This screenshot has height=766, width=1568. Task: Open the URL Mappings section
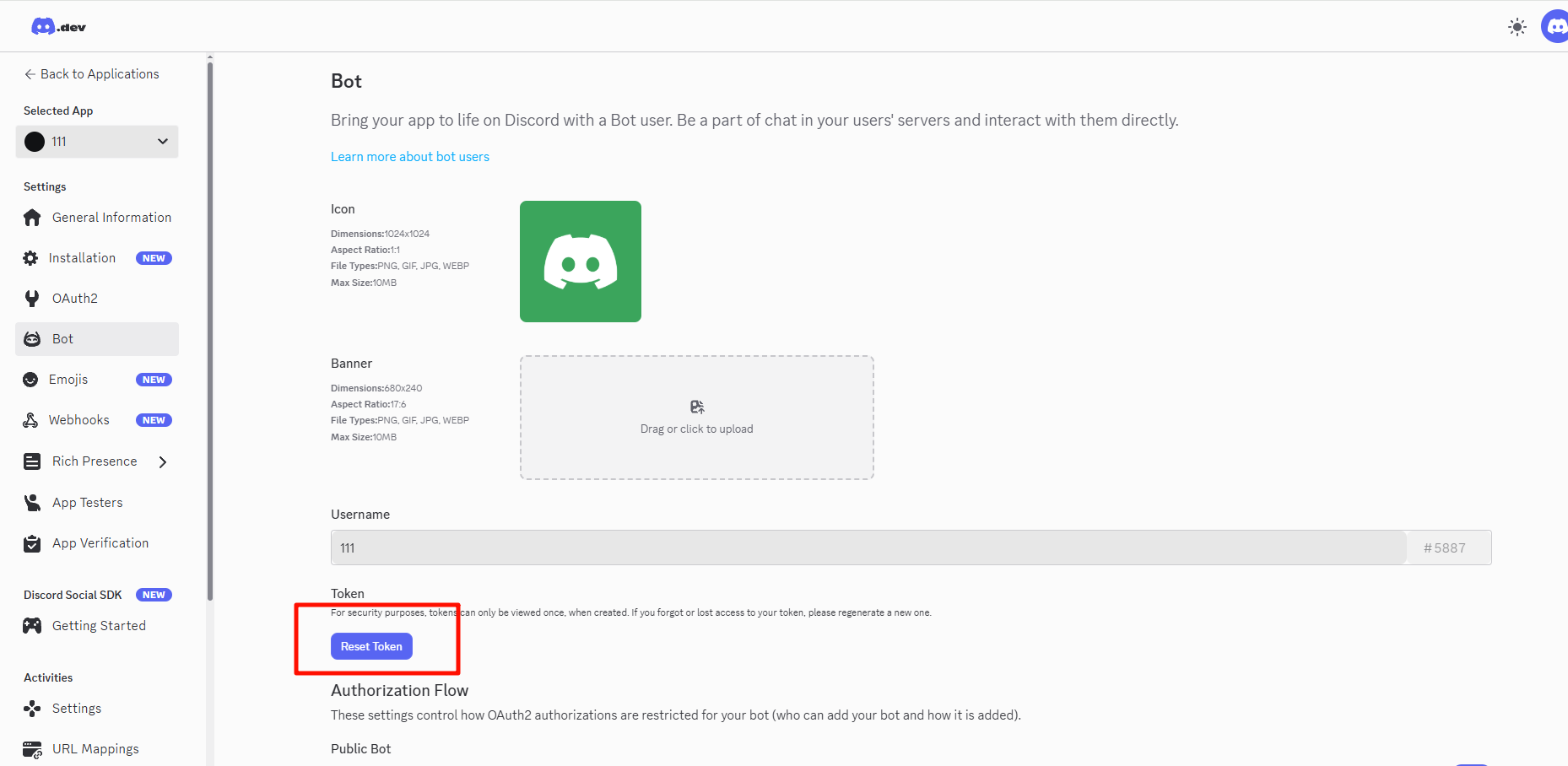click(95, 748)
